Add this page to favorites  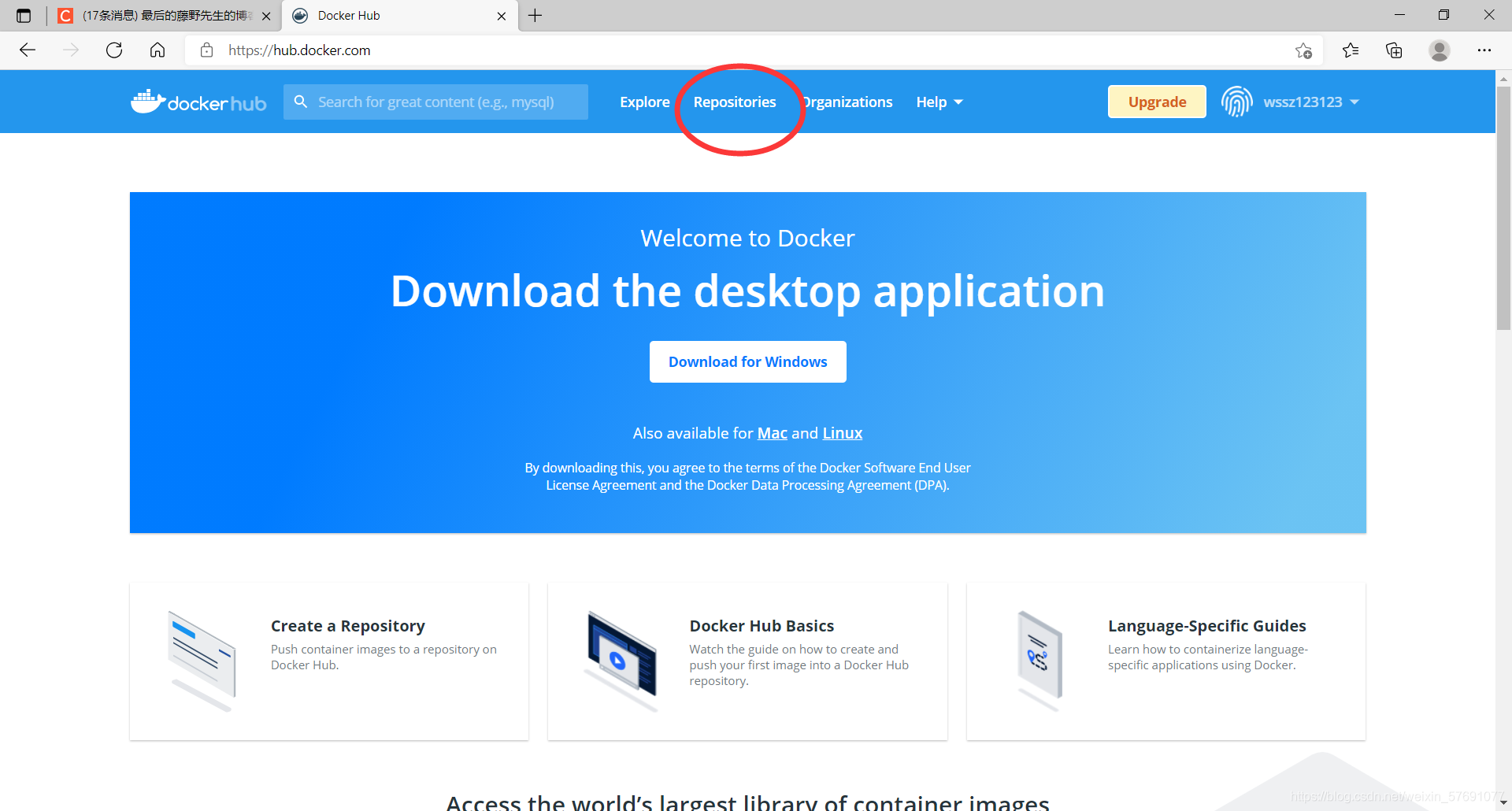pyautogui.click(x=1303, y=50)
